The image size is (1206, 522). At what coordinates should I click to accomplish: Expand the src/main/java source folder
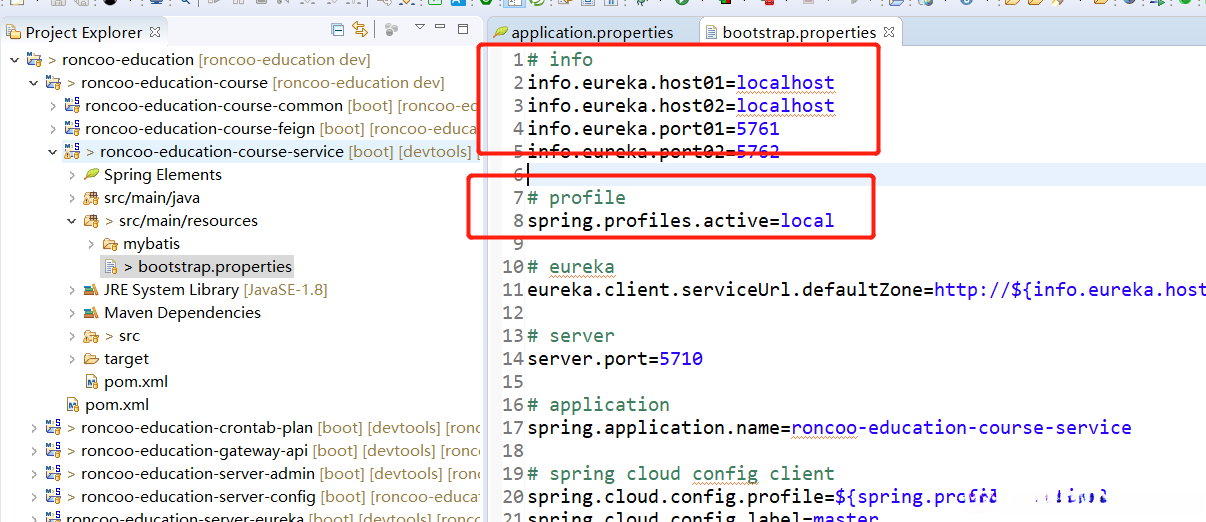tap(72, 198)
